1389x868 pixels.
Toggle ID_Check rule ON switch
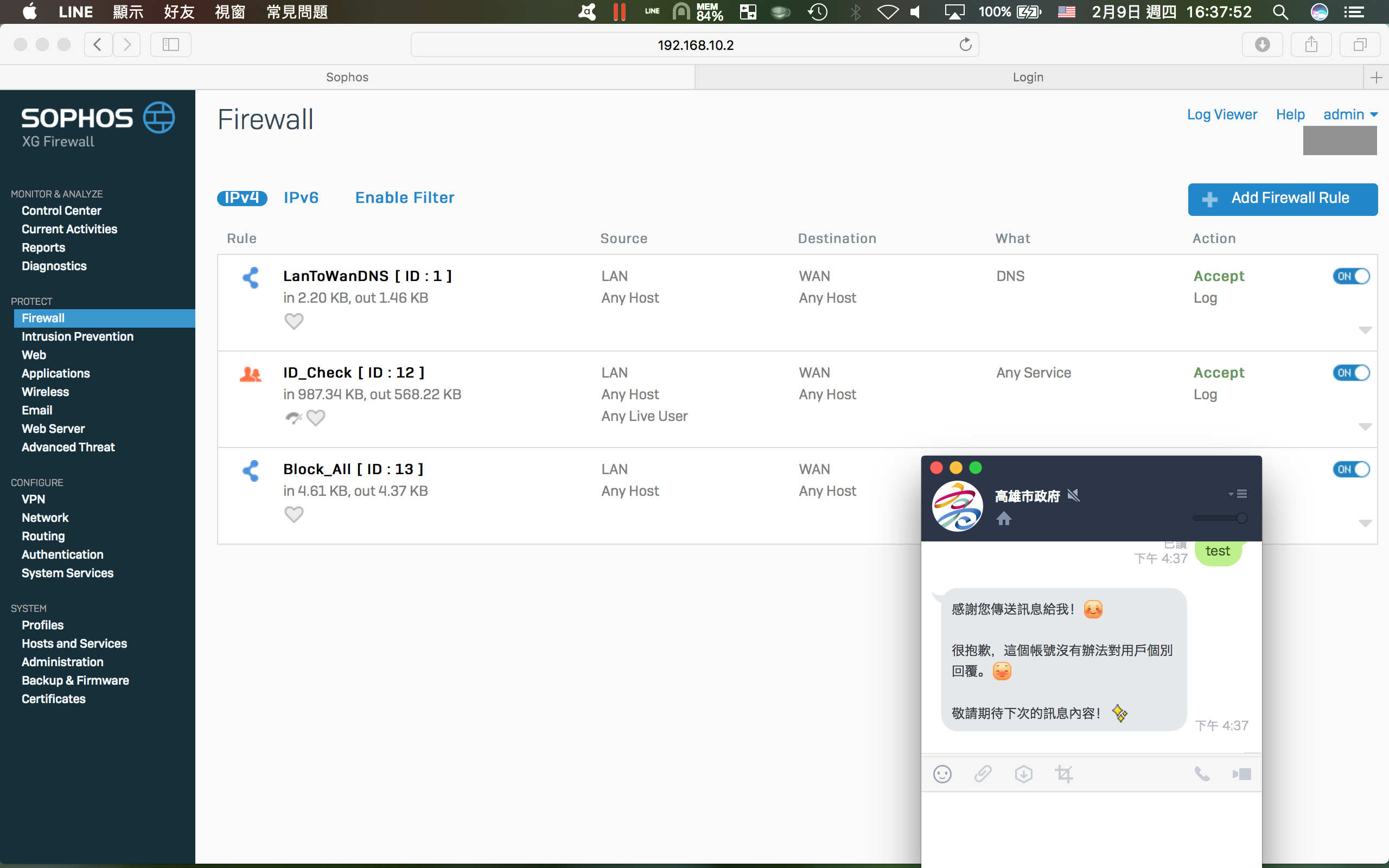click(1351, 373)
